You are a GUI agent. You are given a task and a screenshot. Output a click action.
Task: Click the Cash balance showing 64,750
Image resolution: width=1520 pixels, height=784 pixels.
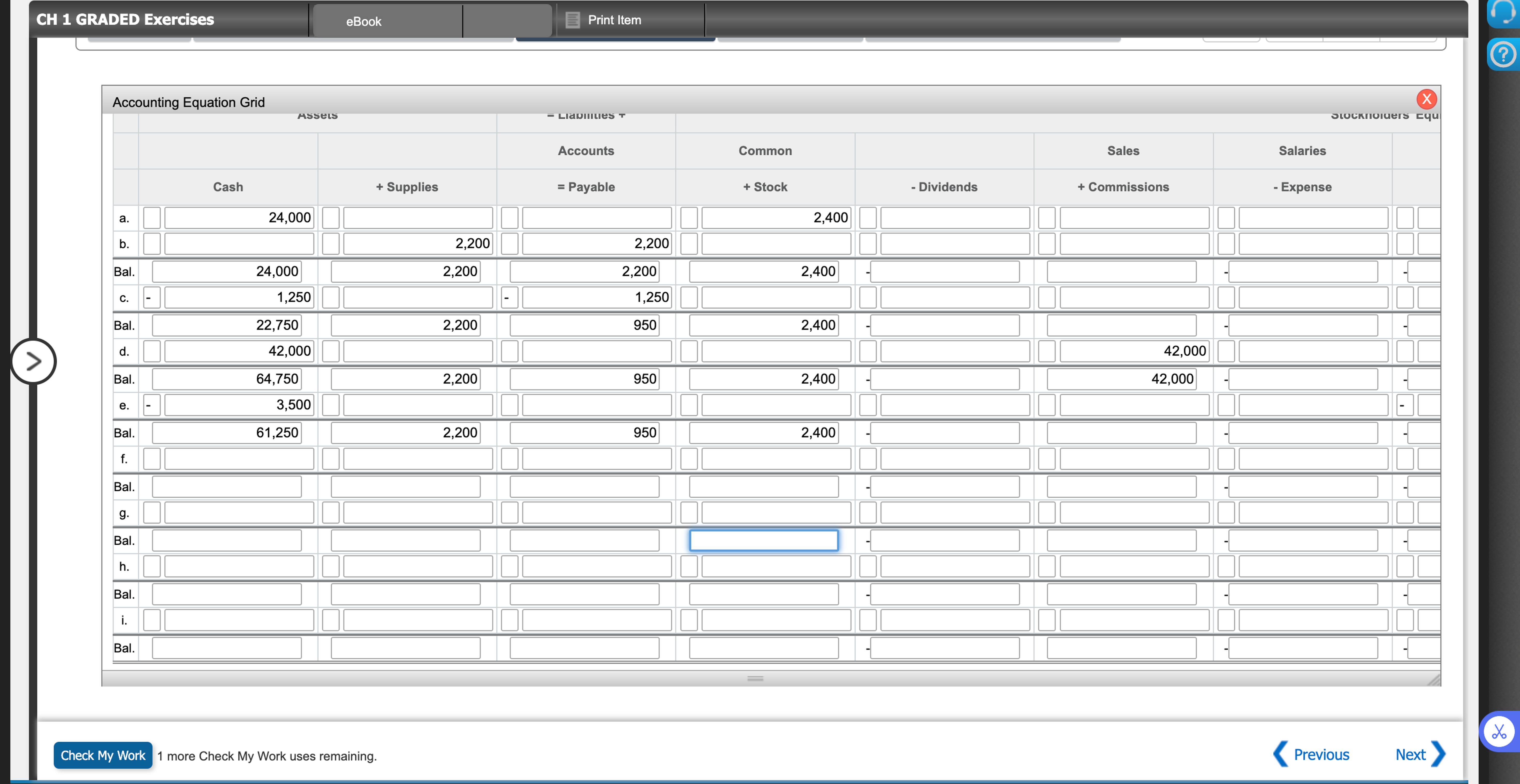pos(227,379)
